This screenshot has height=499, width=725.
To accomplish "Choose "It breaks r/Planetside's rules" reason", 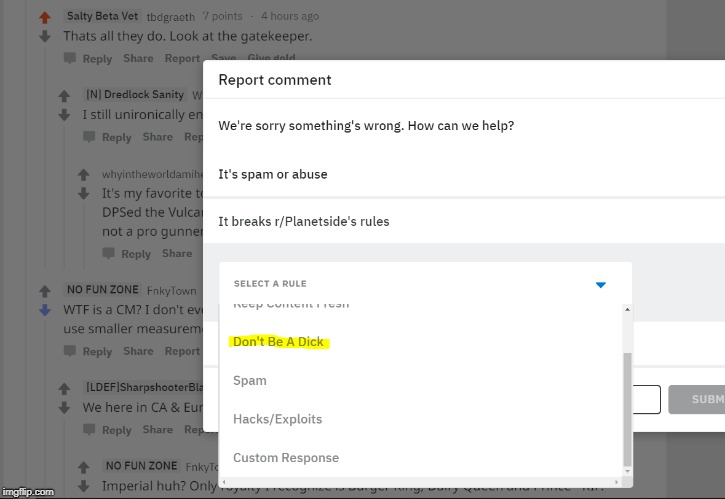I will coord(304,221).
